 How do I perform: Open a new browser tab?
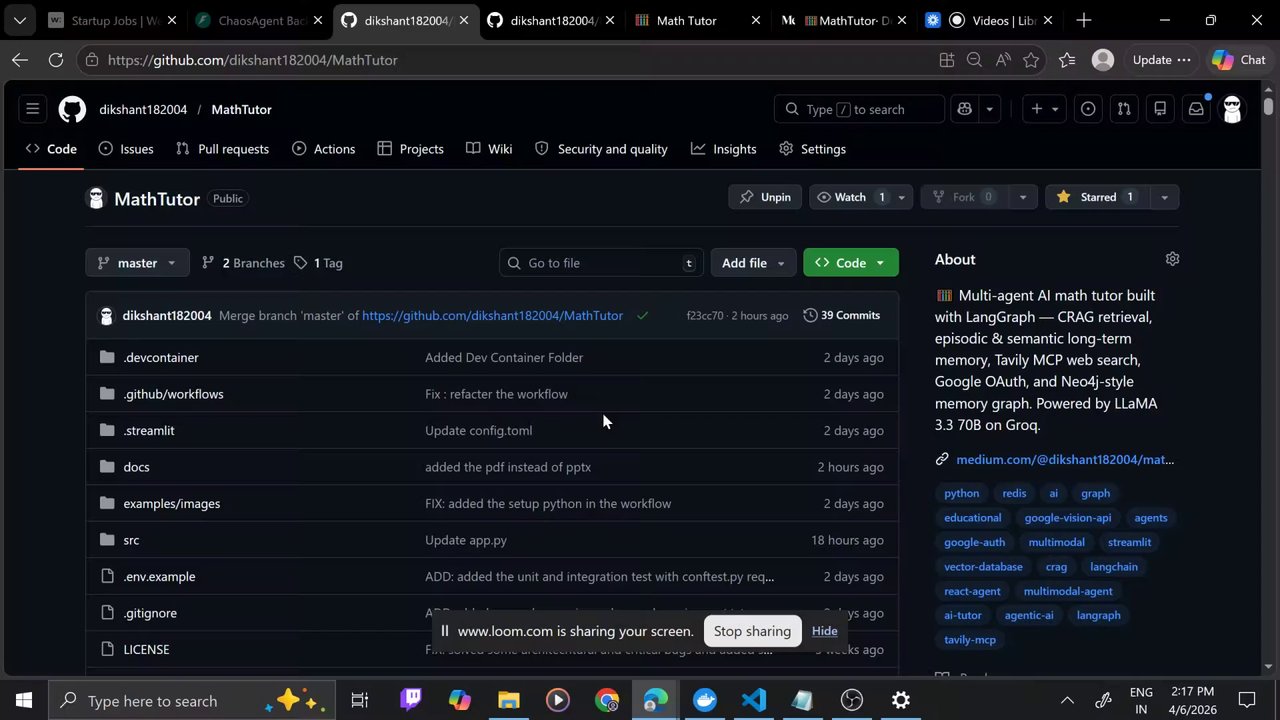(1084, 20)
